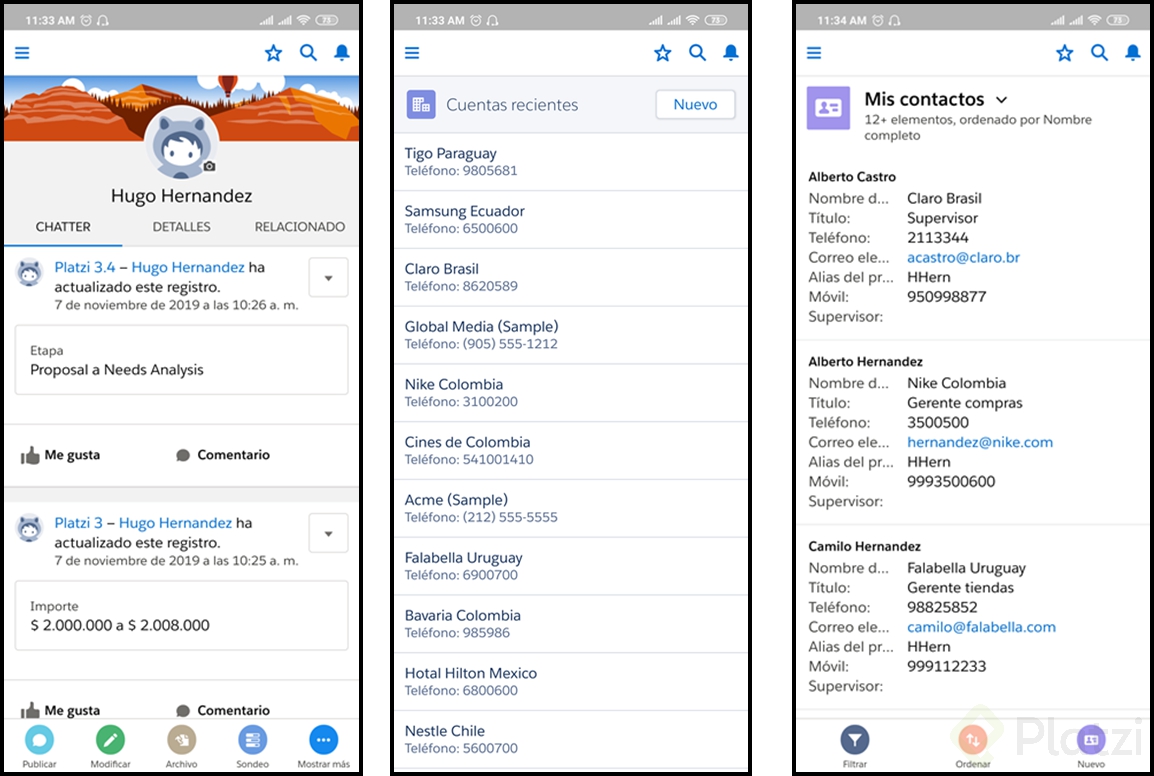The width and height of the screenshot is (1154, 776).
Task: Tap the Importe $ 2.000.000 a $ 2.008.000 card
Action: [181, 615]
